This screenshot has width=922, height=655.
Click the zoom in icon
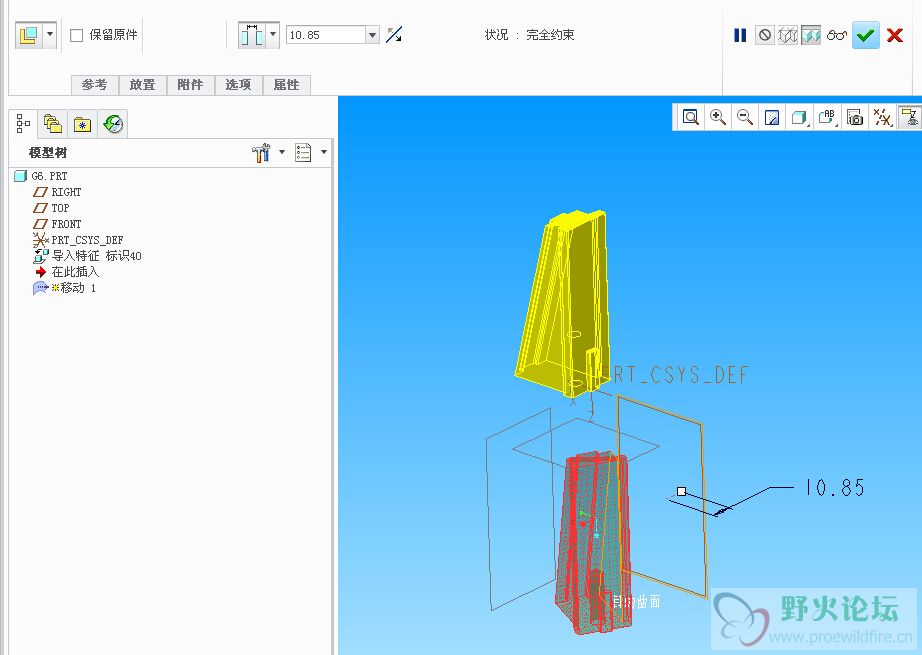pyautogui.click(x=717, y=117)
